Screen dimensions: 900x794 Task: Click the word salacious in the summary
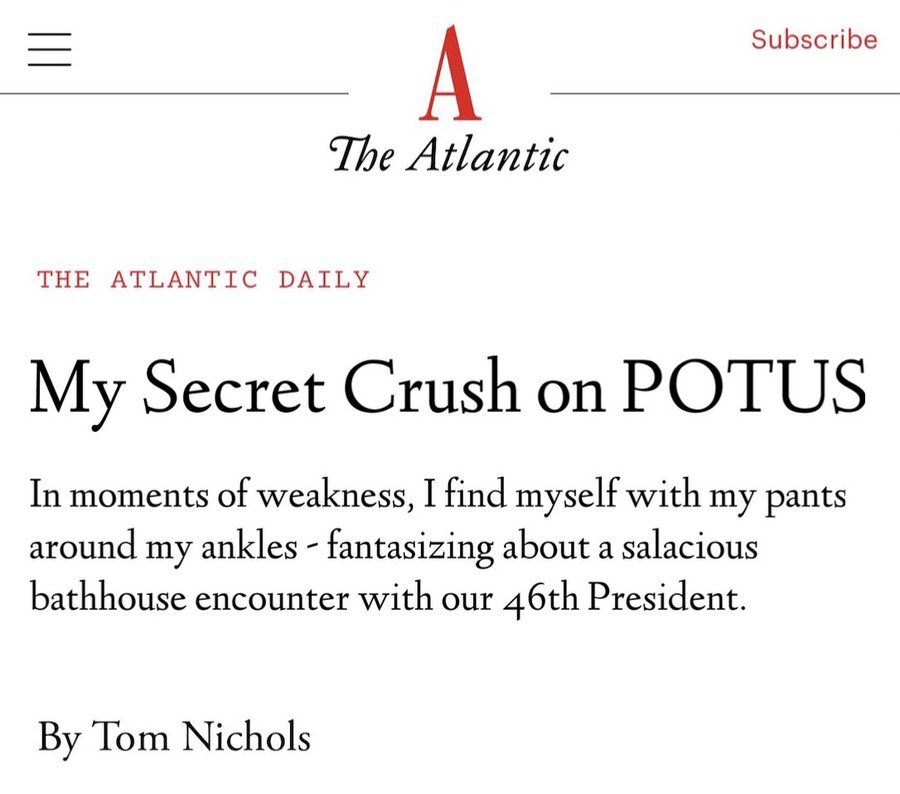tap(689, 547)
